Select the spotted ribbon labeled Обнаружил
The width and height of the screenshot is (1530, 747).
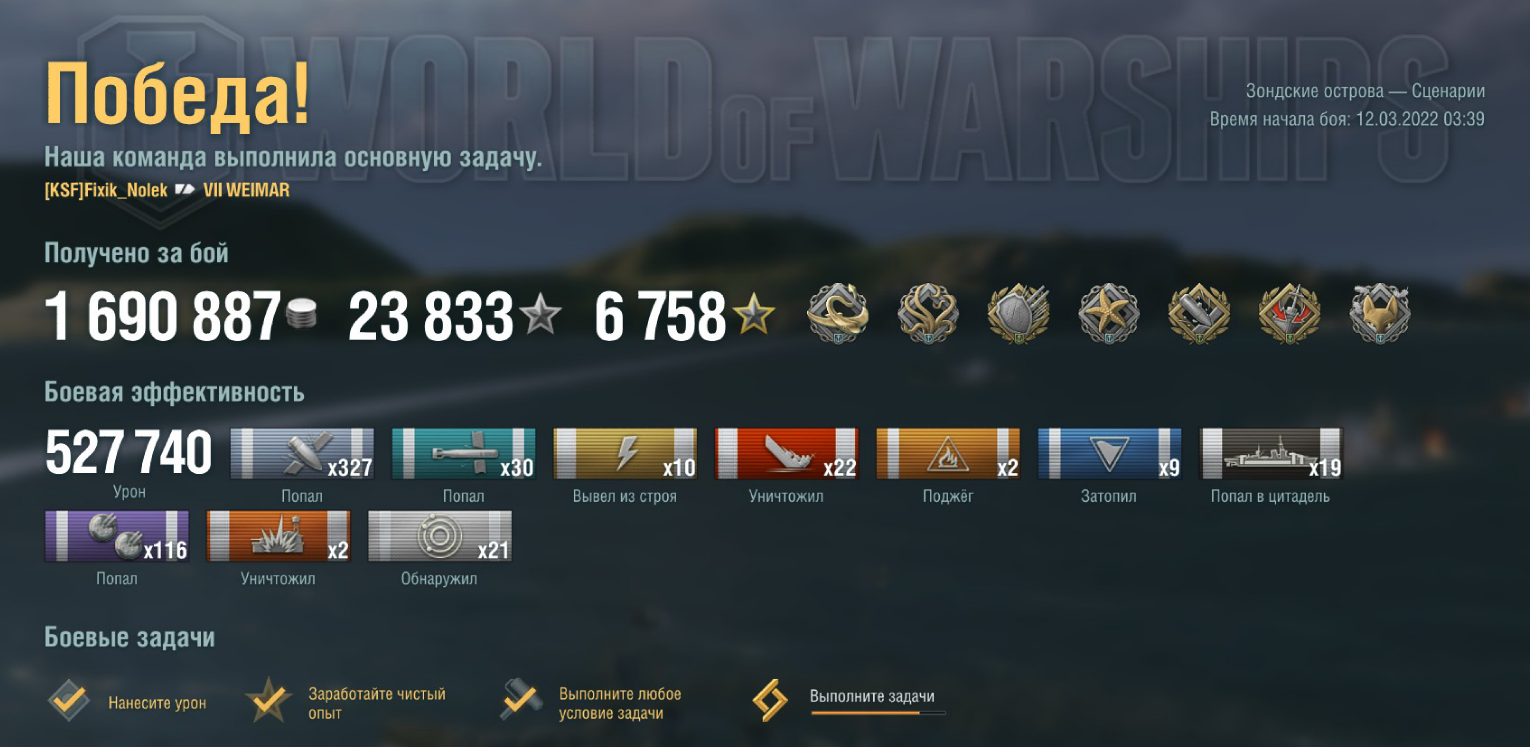[440, 536]
